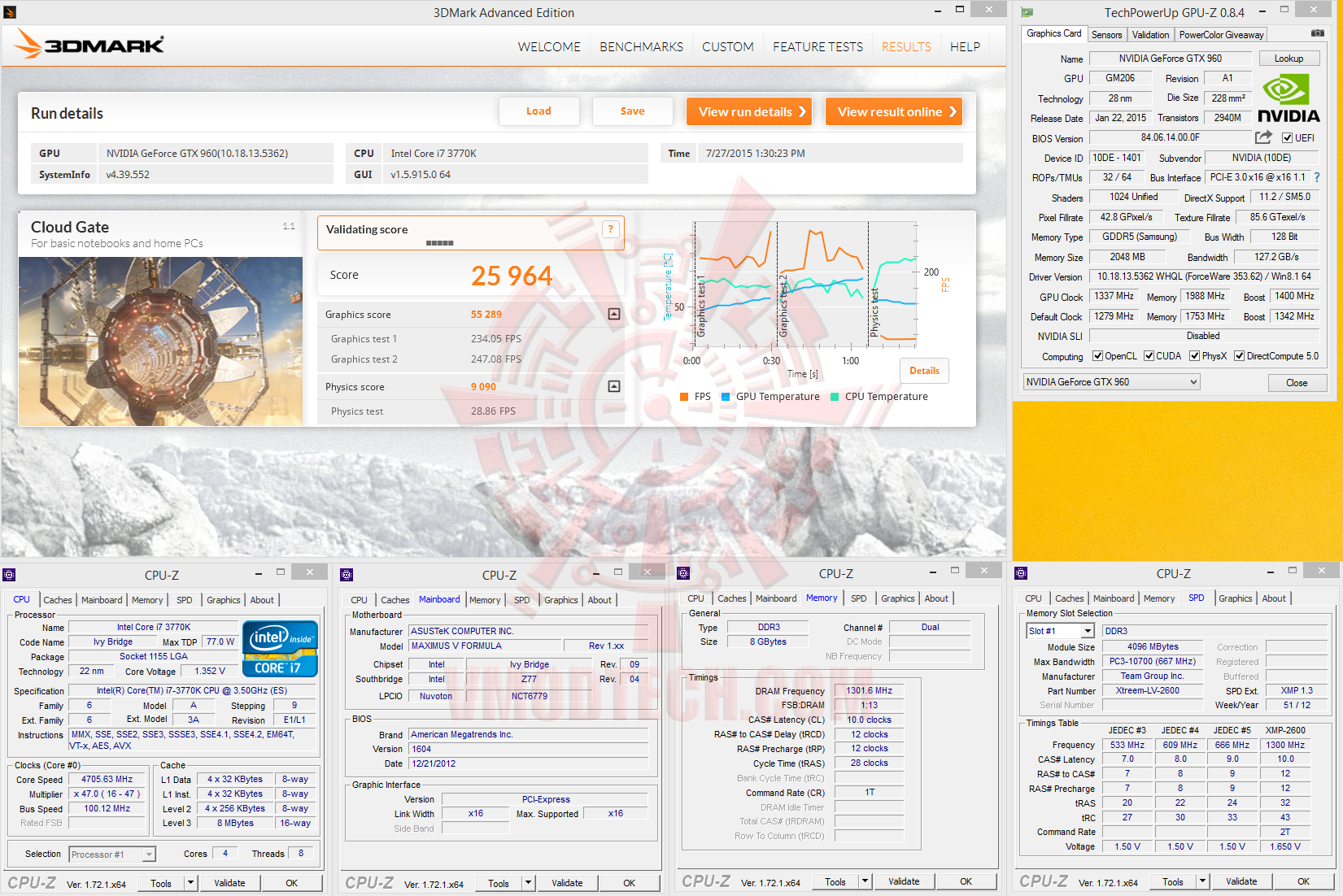Open Graphics tab in the CPU-Z SPD-tab window
Screen dimensions: 1343x896
[1235, 598]
